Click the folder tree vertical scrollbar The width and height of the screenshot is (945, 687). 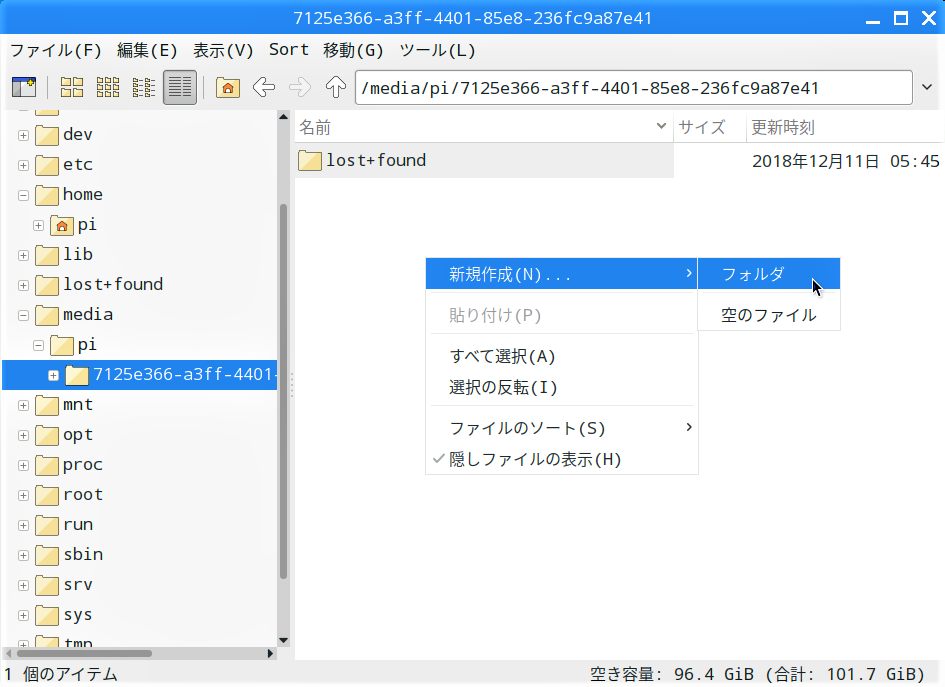point(283,390)
